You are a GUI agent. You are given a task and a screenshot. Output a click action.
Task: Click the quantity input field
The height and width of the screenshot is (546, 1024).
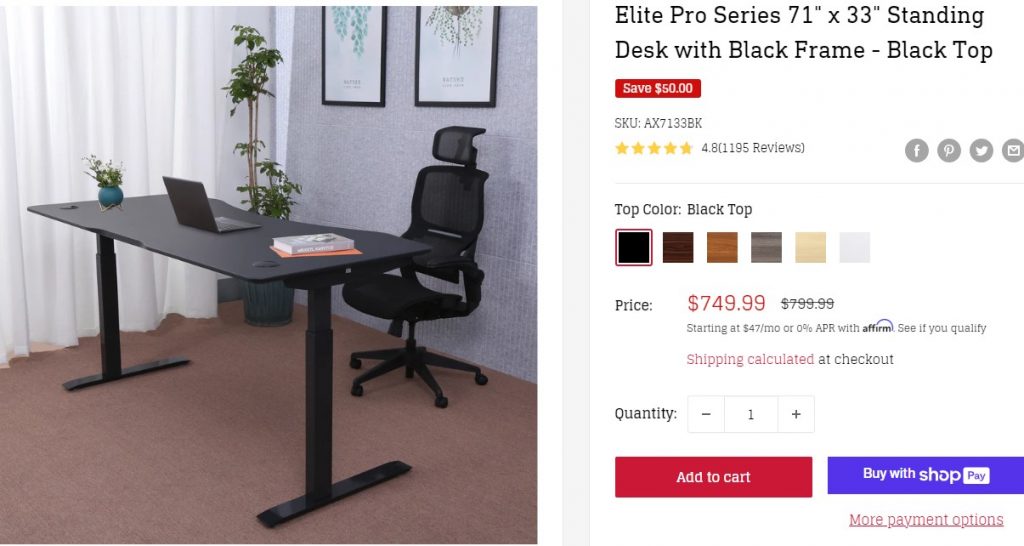751,414
